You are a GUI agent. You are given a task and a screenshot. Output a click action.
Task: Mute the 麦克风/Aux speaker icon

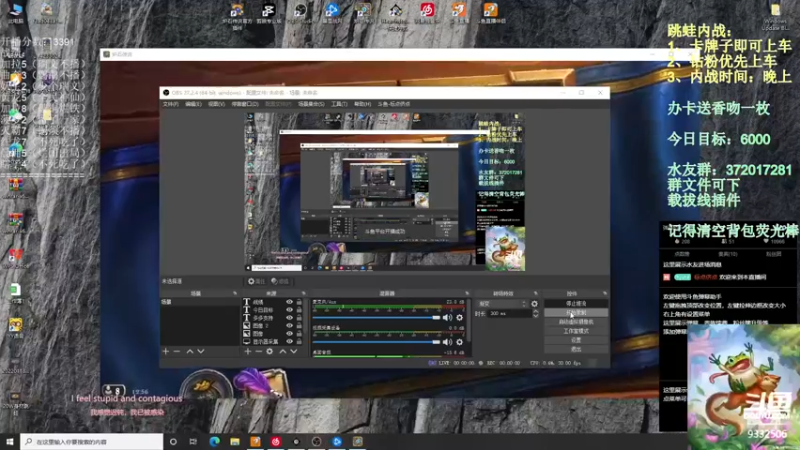coord(447,317)
